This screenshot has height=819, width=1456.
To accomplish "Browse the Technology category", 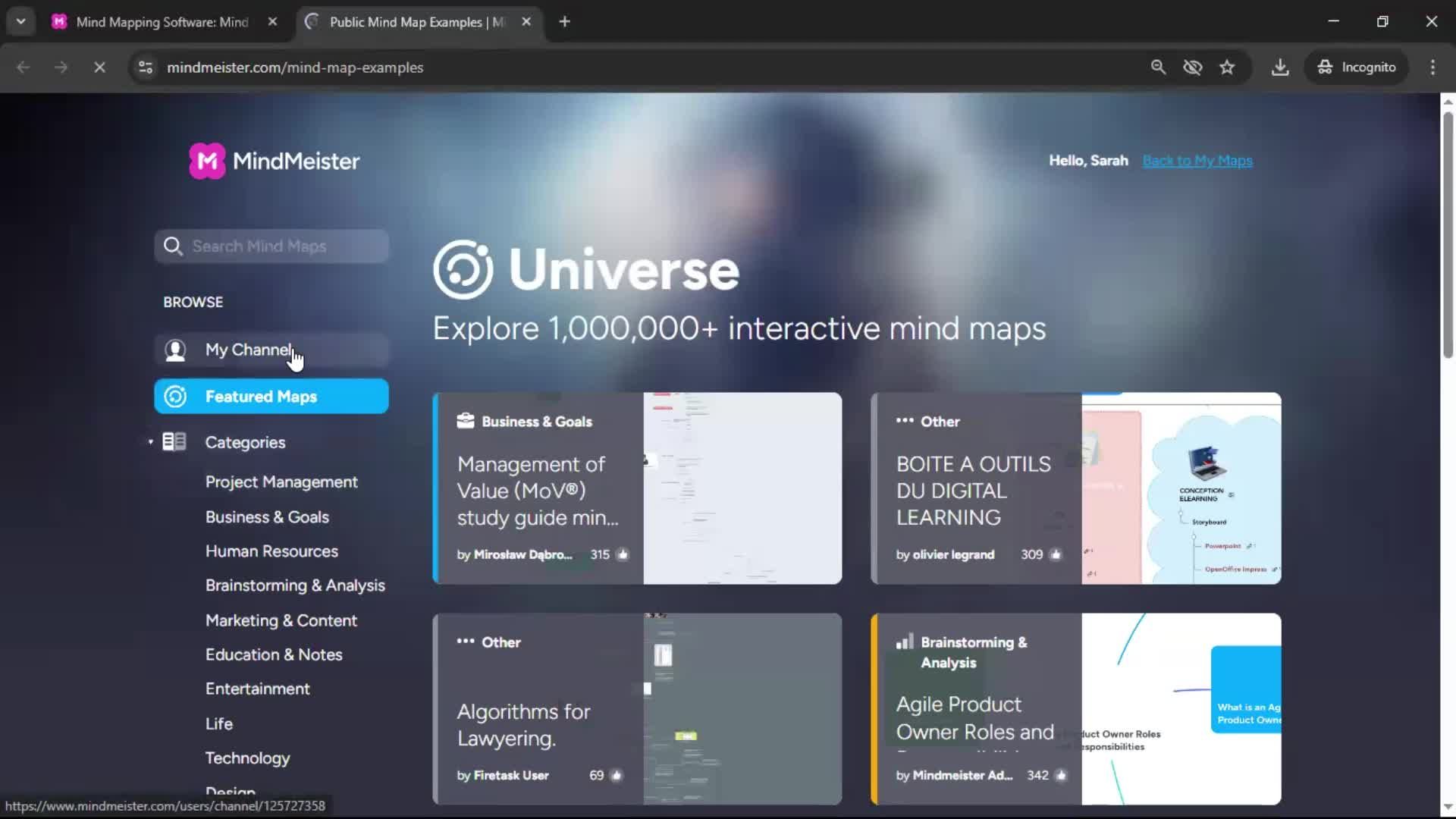I will tap(247, 758).
